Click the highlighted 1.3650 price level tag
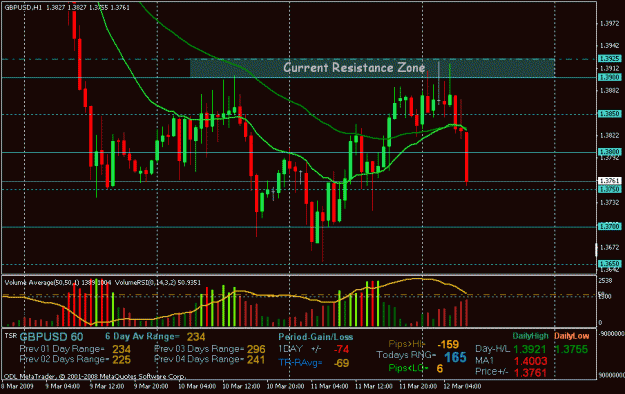Screen dimensions: 625x394 (x=610, y=264)
